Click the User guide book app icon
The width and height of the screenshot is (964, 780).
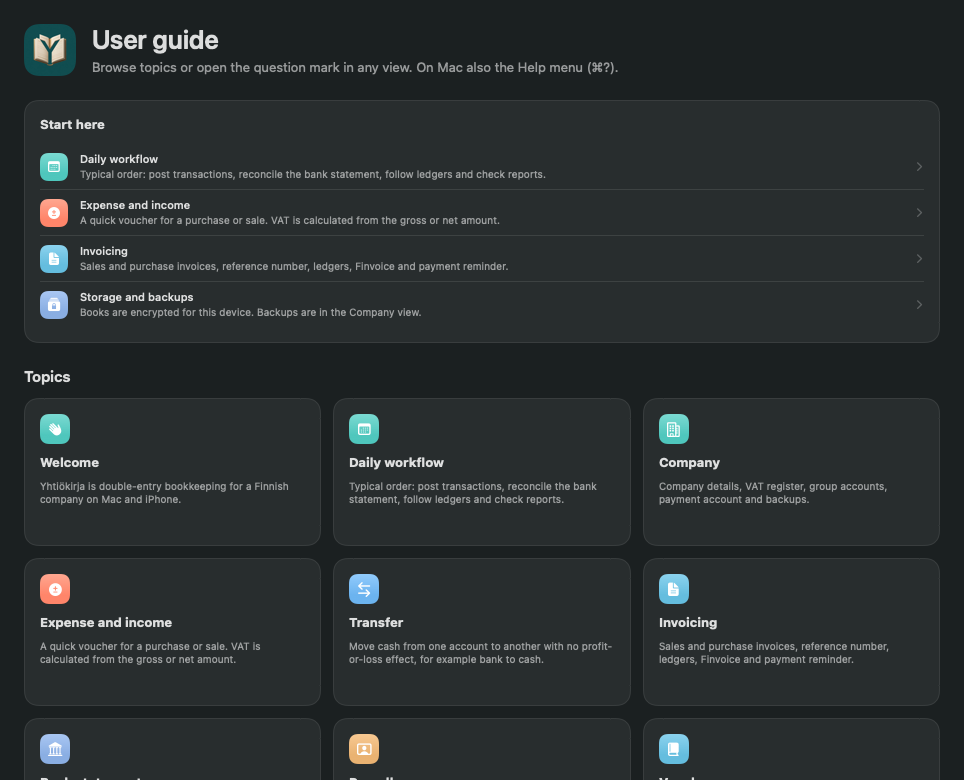50,50
